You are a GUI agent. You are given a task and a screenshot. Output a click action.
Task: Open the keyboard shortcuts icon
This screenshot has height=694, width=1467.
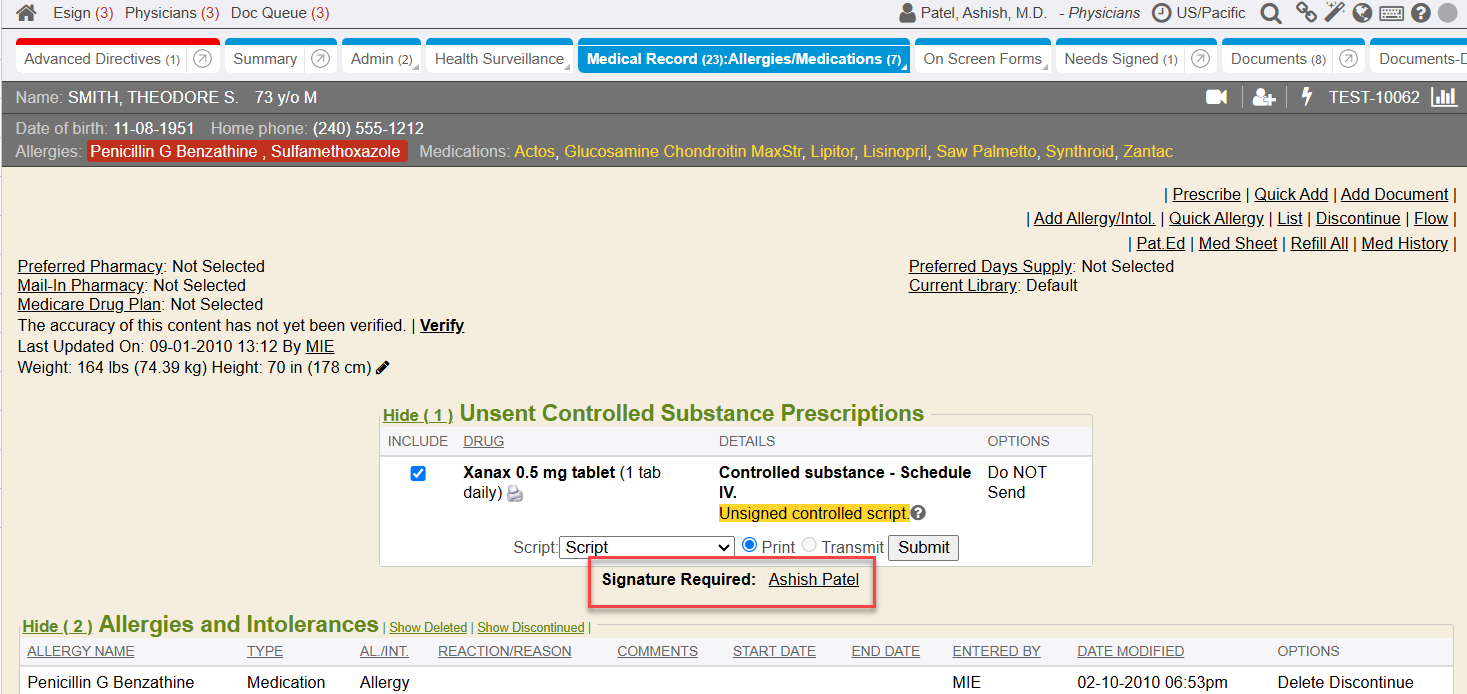pyautogui.click(x=1391, y=13)
